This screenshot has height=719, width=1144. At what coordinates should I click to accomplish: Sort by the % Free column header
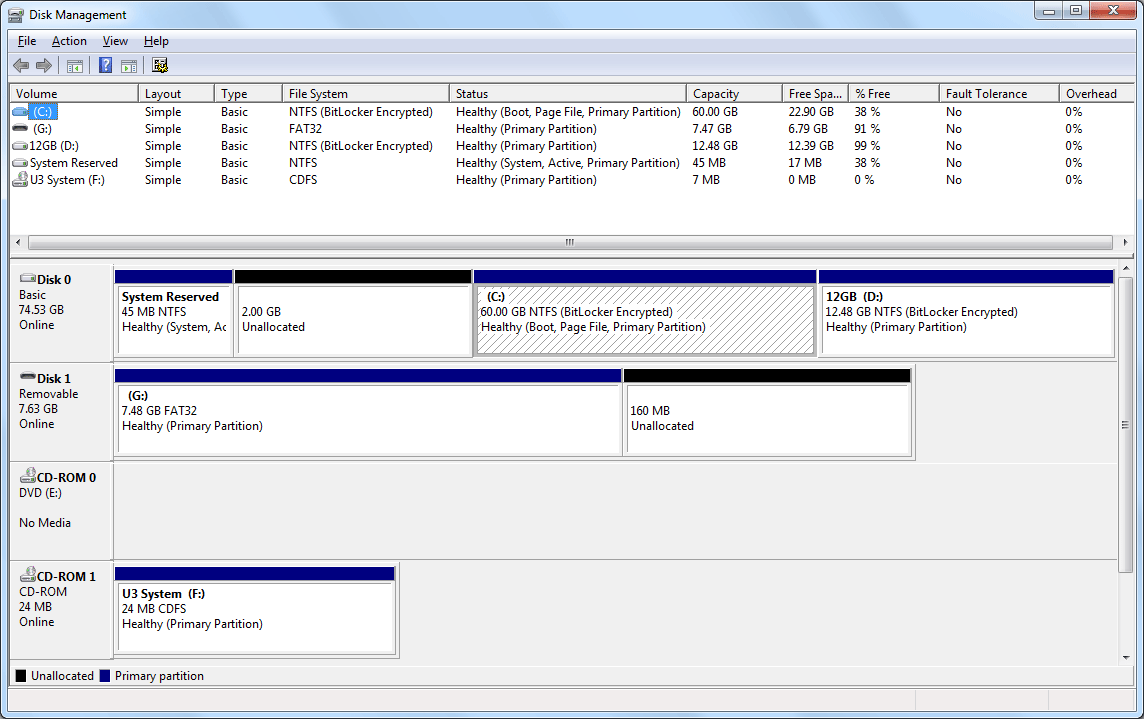pos(894,93)
